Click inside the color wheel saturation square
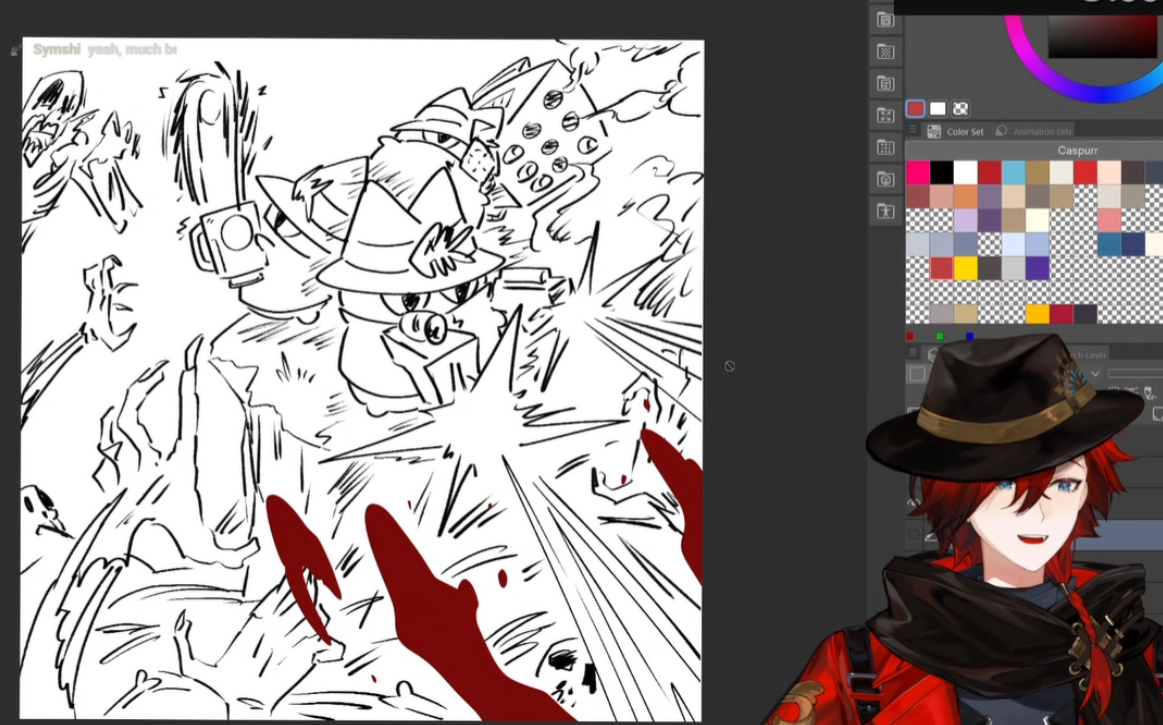Screen dimensions: 1163x725 click(1102, 36)
